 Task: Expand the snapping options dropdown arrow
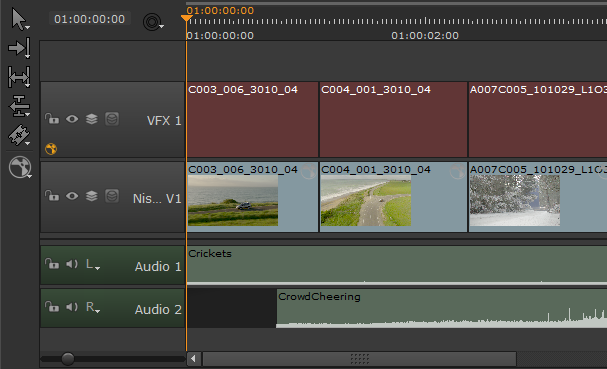point(161,26)
